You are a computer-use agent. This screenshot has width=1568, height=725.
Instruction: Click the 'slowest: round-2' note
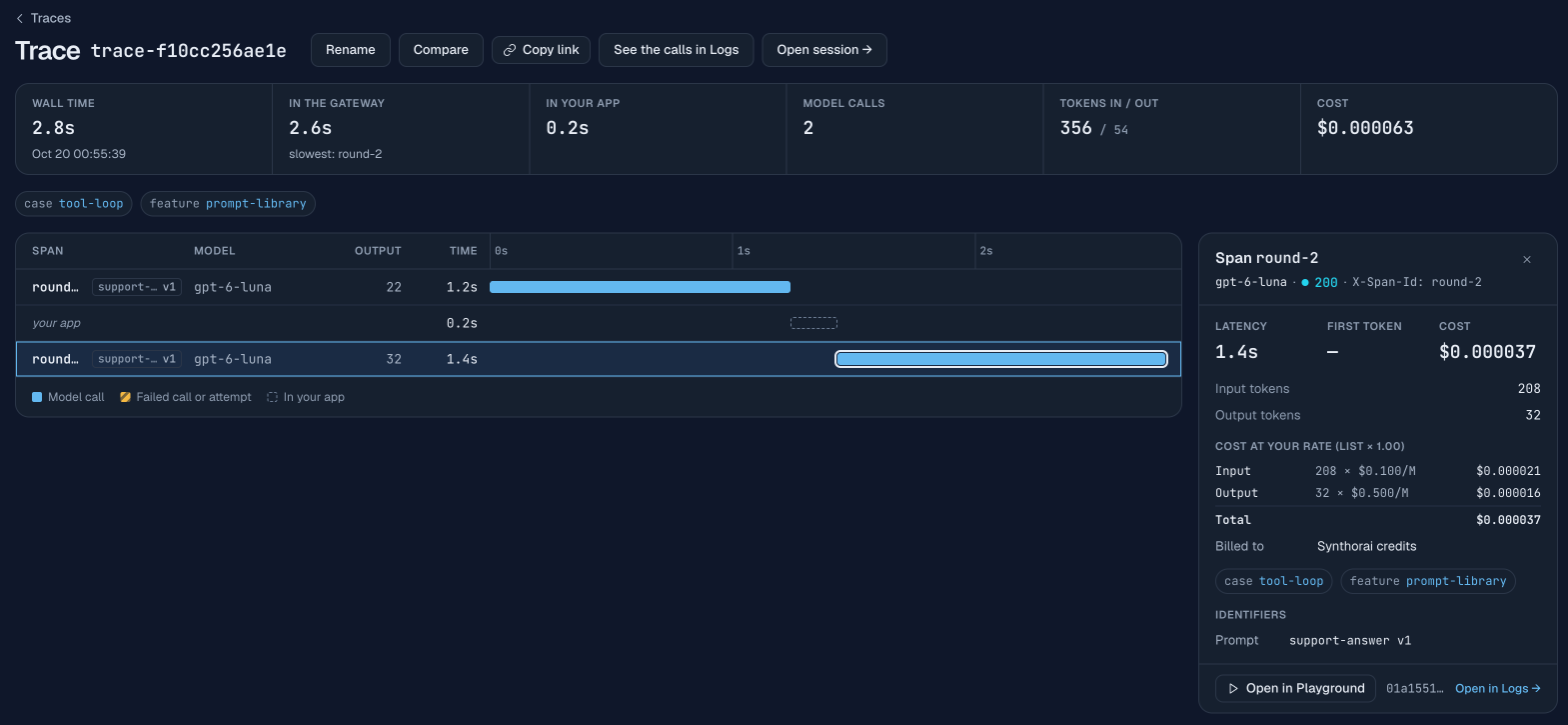click(335, 154)
